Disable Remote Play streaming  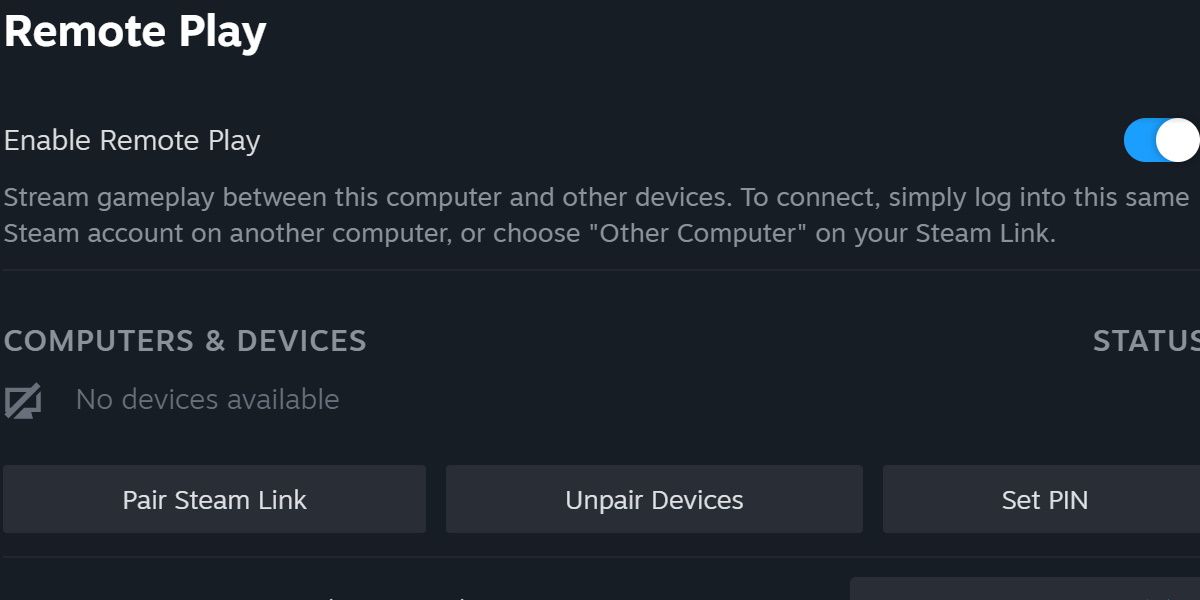1160,141
